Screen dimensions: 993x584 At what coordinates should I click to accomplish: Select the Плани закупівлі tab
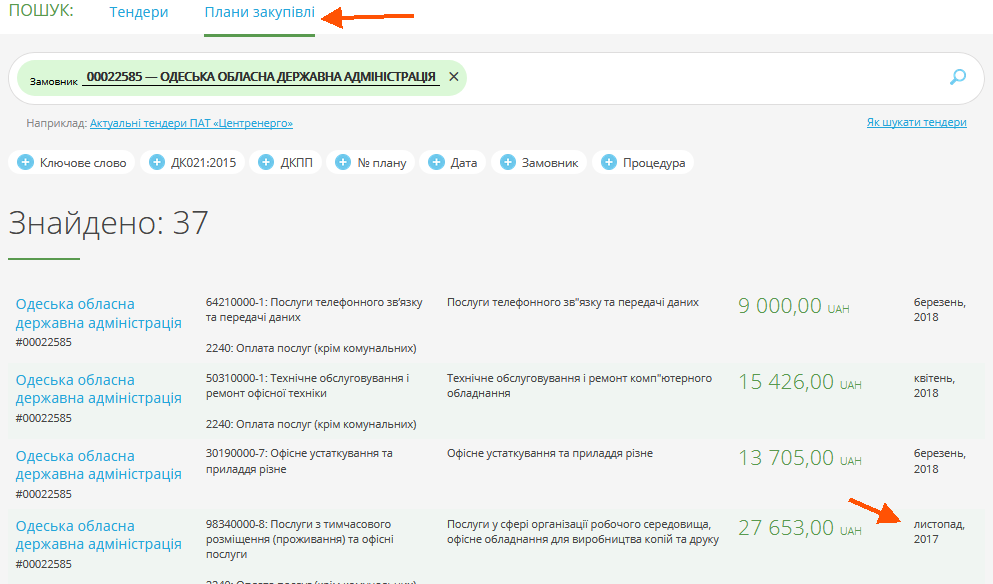pos(259,13)
